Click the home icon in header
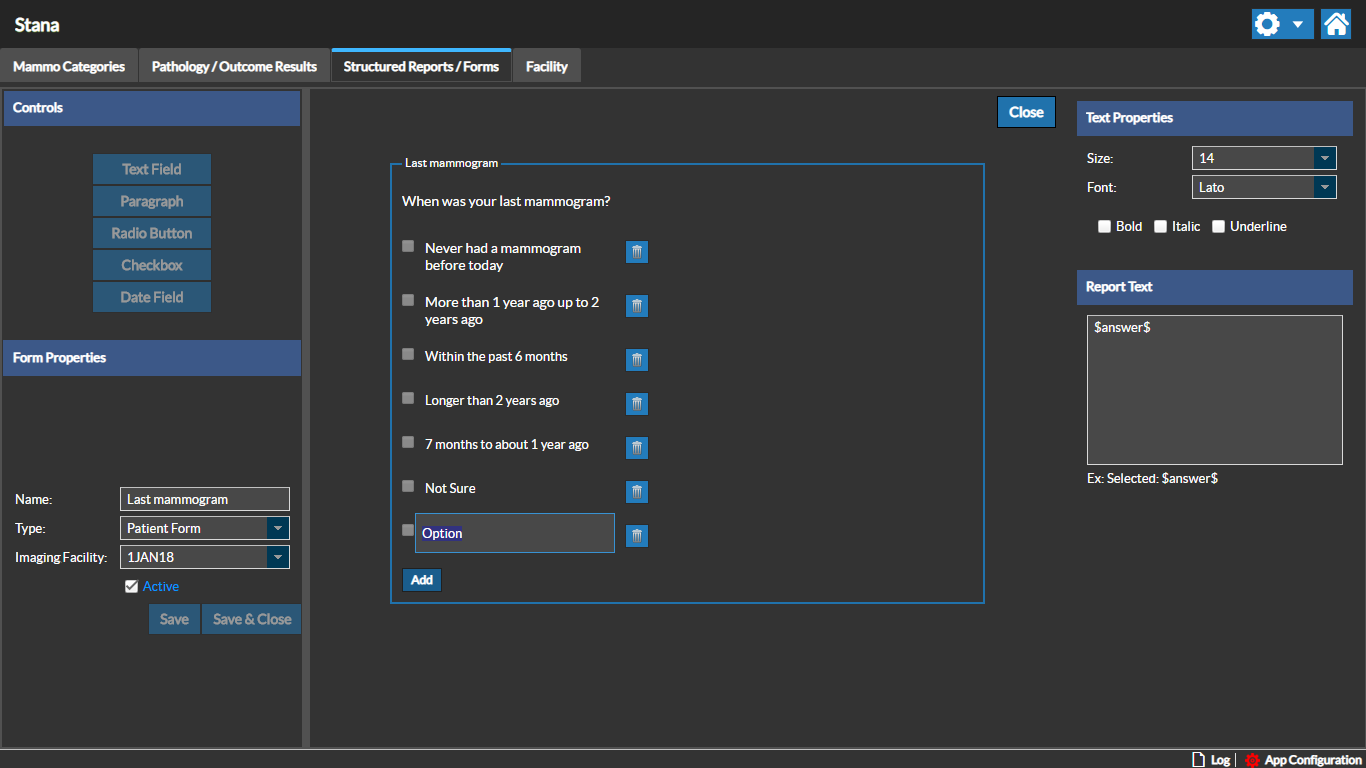Screen dimensions: 1366x768 (x=1336, y=24)
